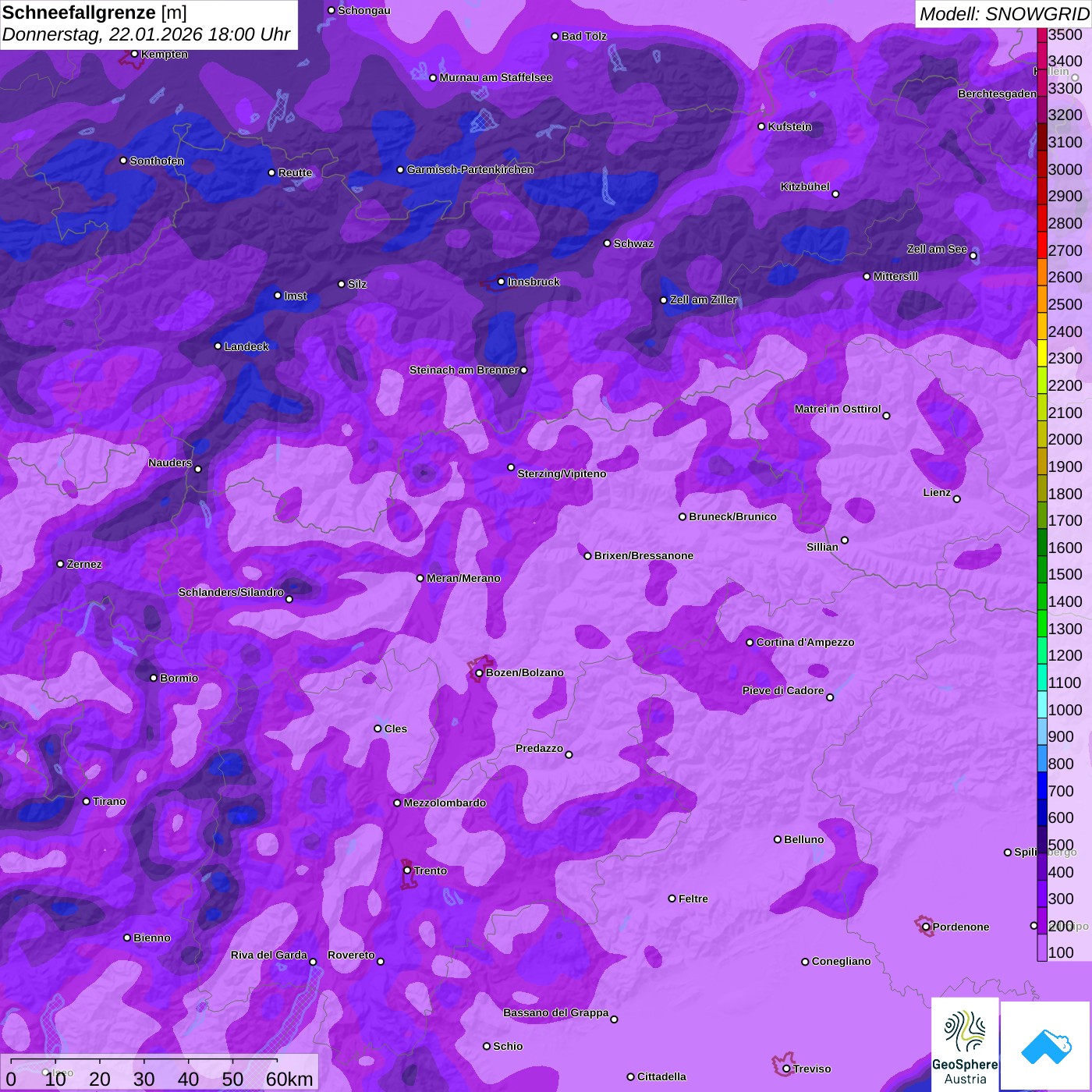
Task: Click the Conegliano label
Action: click(x=841, y=962)
